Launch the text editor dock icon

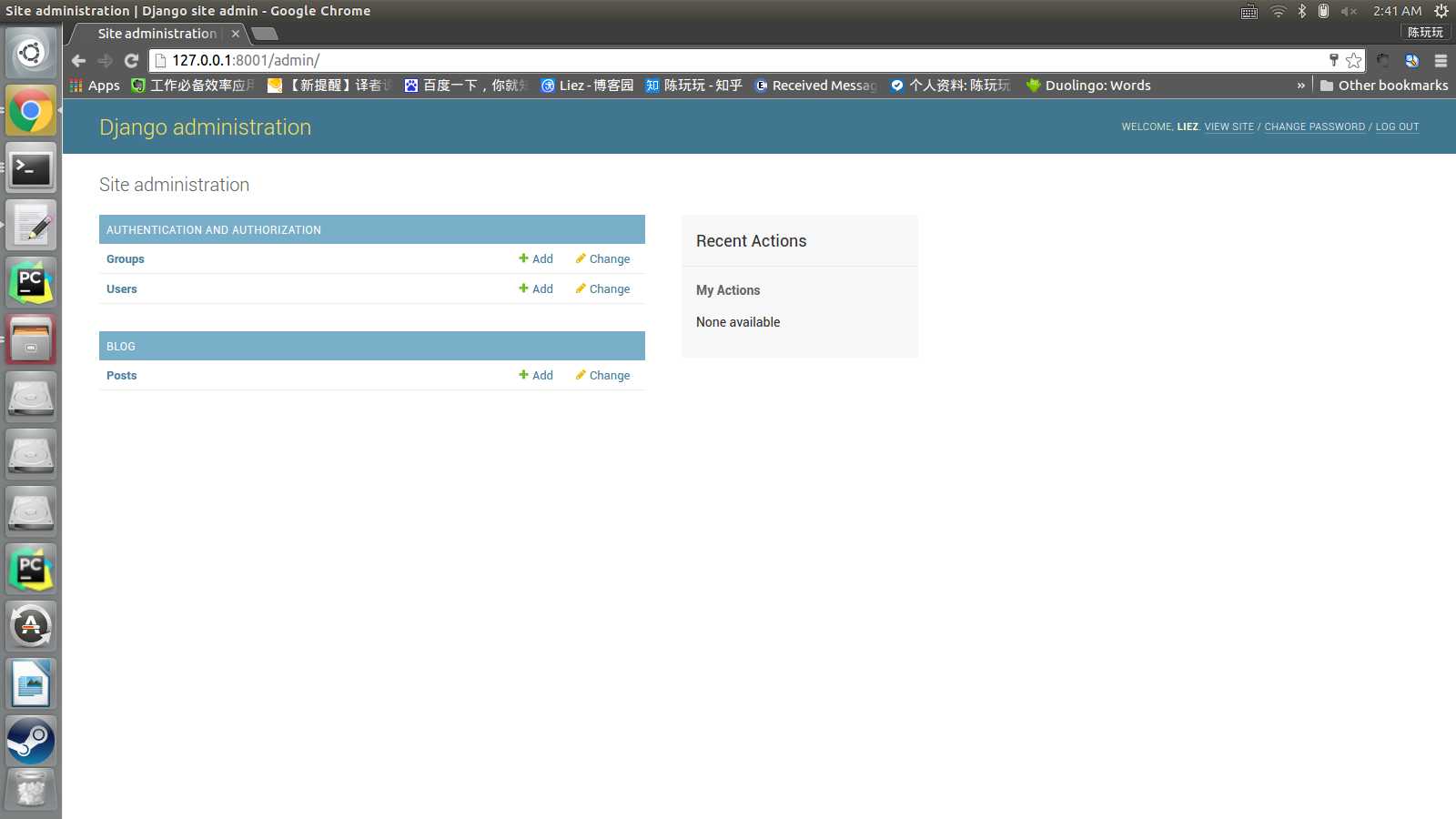pyautogui.click(x=31, y=226)
